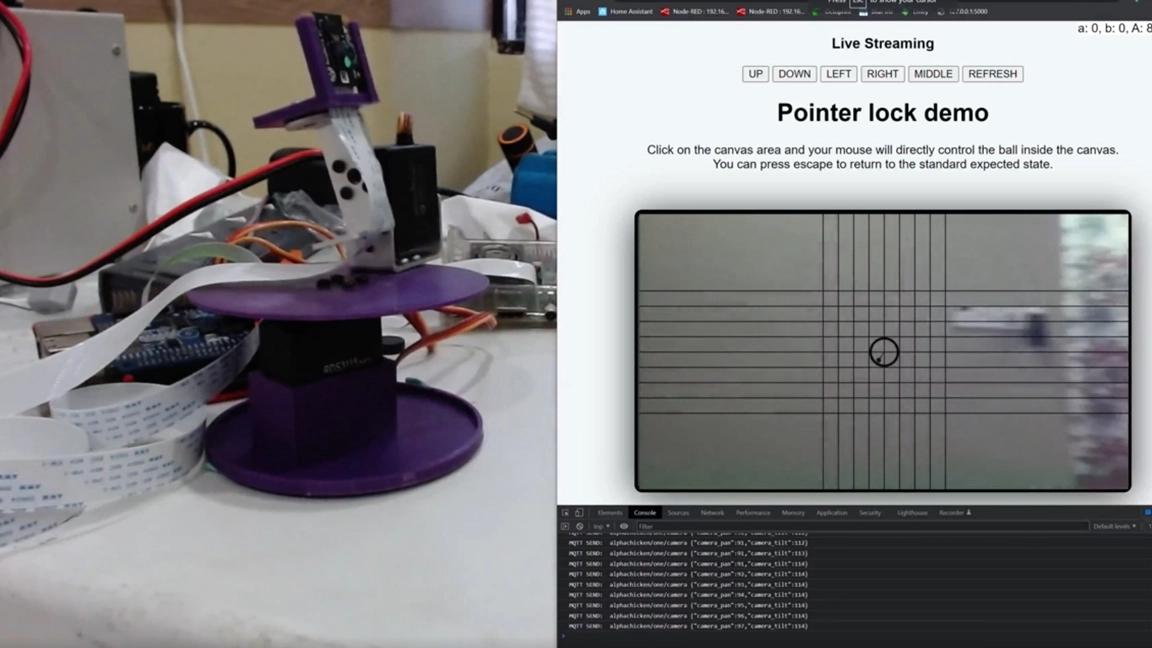This screenshot has height=648, width=1152.
Task: Open the Sources tab in DevTools
Action: [678, 513]
